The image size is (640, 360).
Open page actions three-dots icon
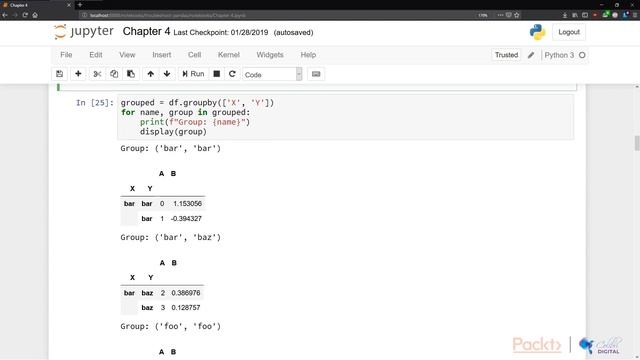tap(500, 15)
